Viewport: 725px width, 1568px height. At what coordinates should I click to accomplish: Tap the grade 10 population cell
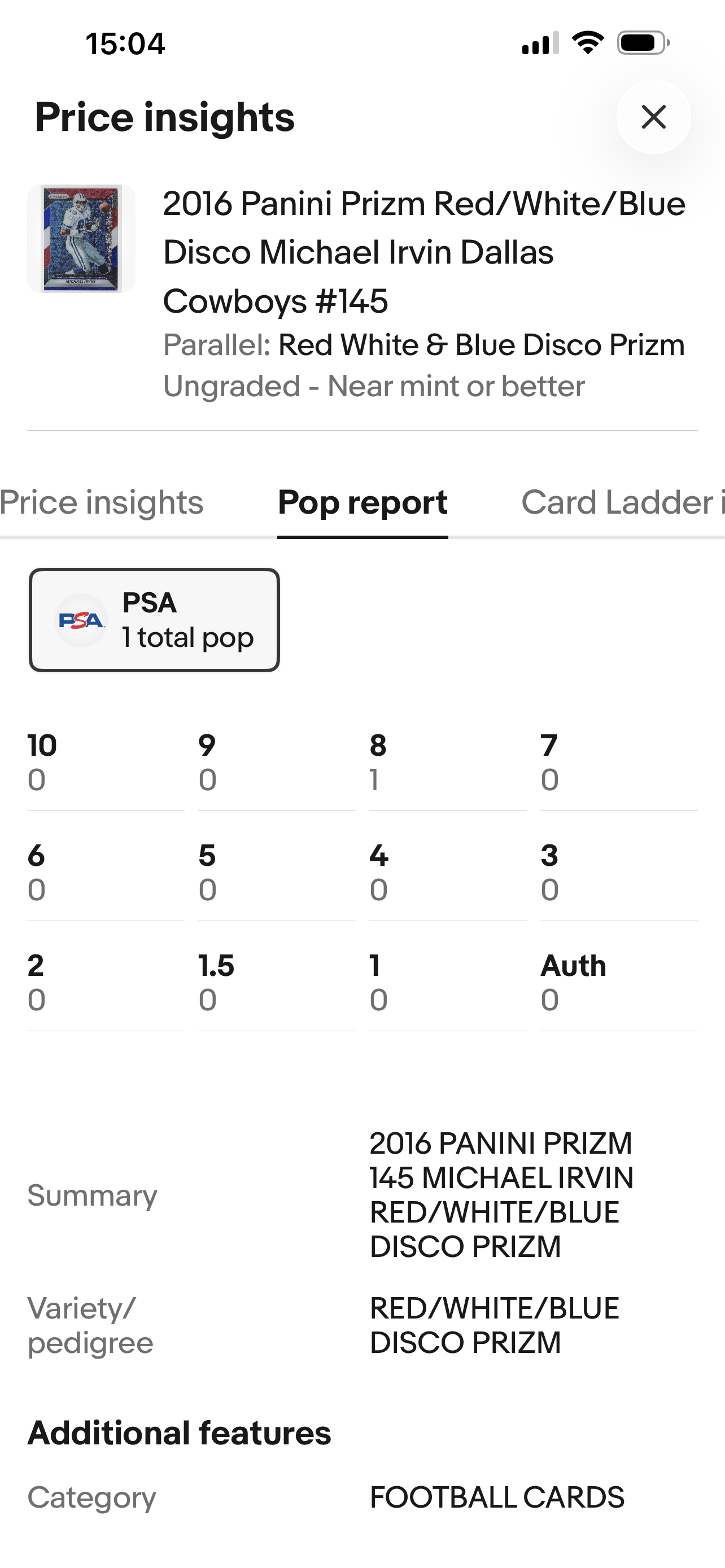[x=106, y=762]
